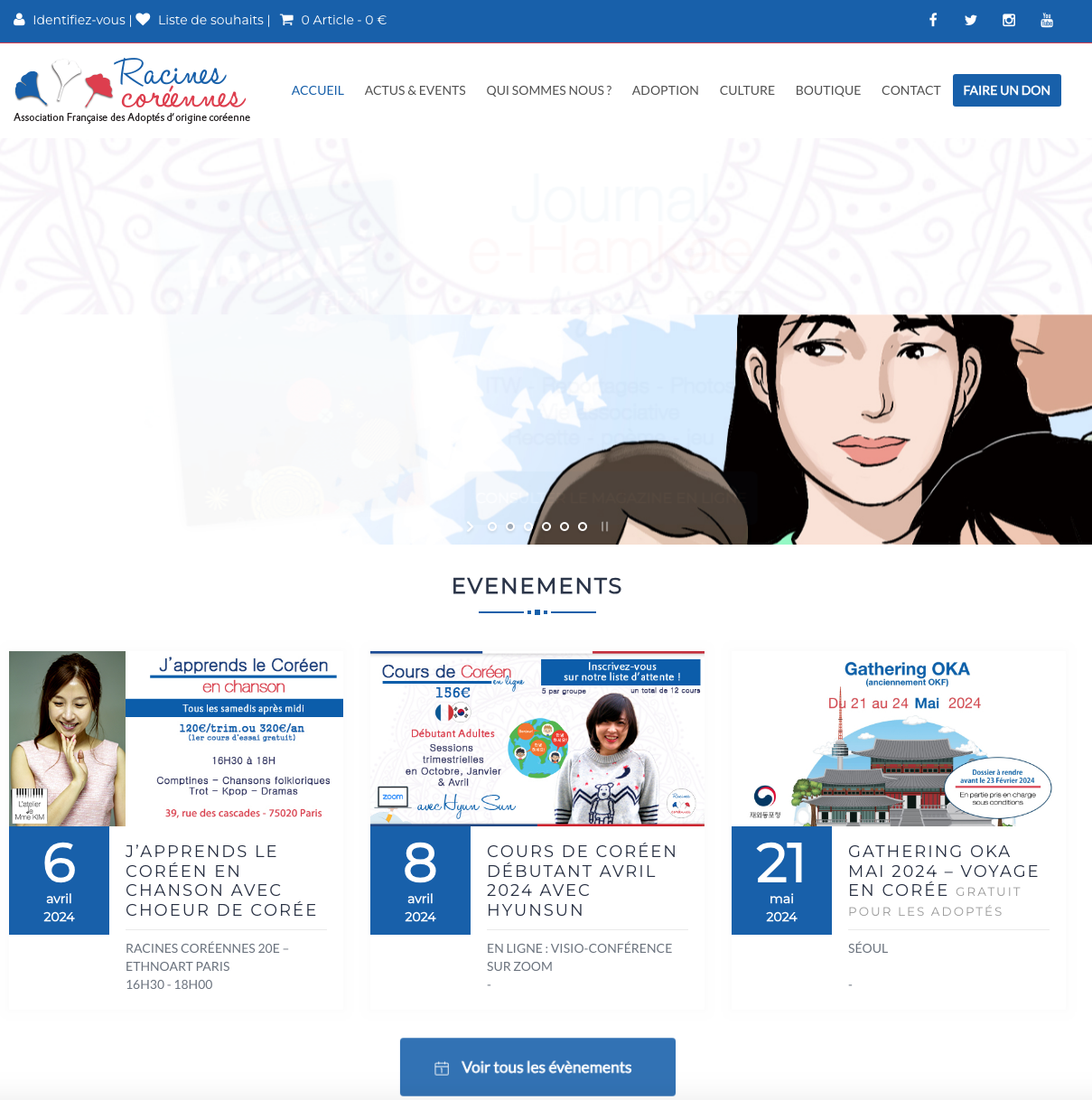The image size is (1092, 1100).
Task: Select the sixth slide dot
Action: click(583, 527)
